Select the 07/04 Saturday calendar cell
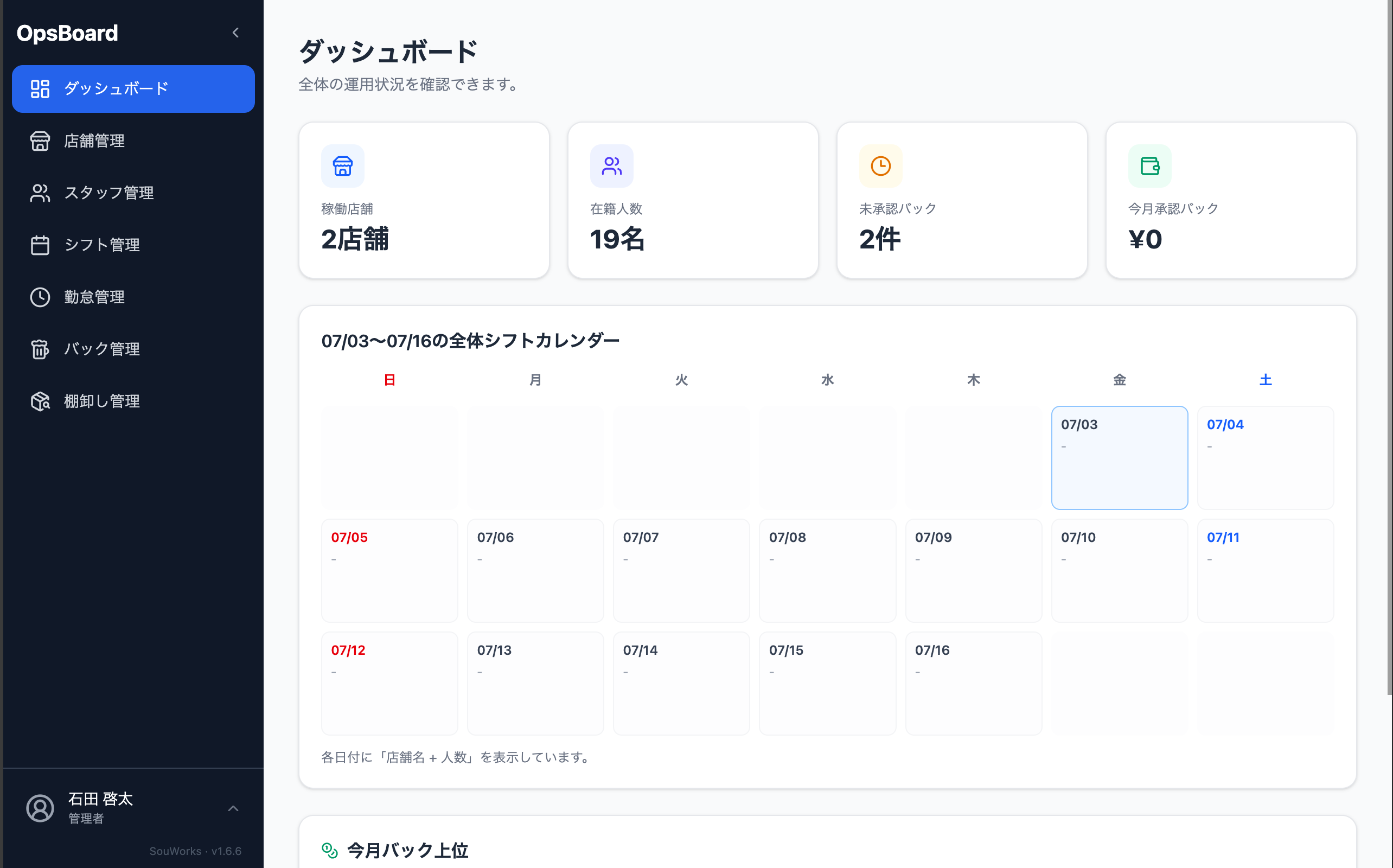The width and height of the screenshot is (1393, 868). point(1265,458)
